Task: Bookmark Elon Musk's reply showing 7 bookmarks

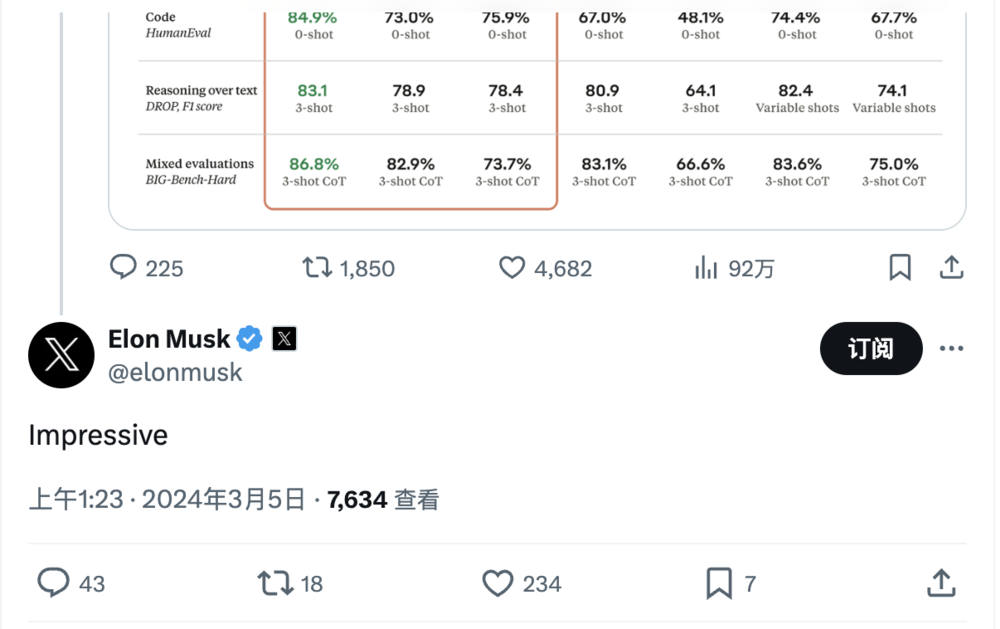Action: pos(717,583)
